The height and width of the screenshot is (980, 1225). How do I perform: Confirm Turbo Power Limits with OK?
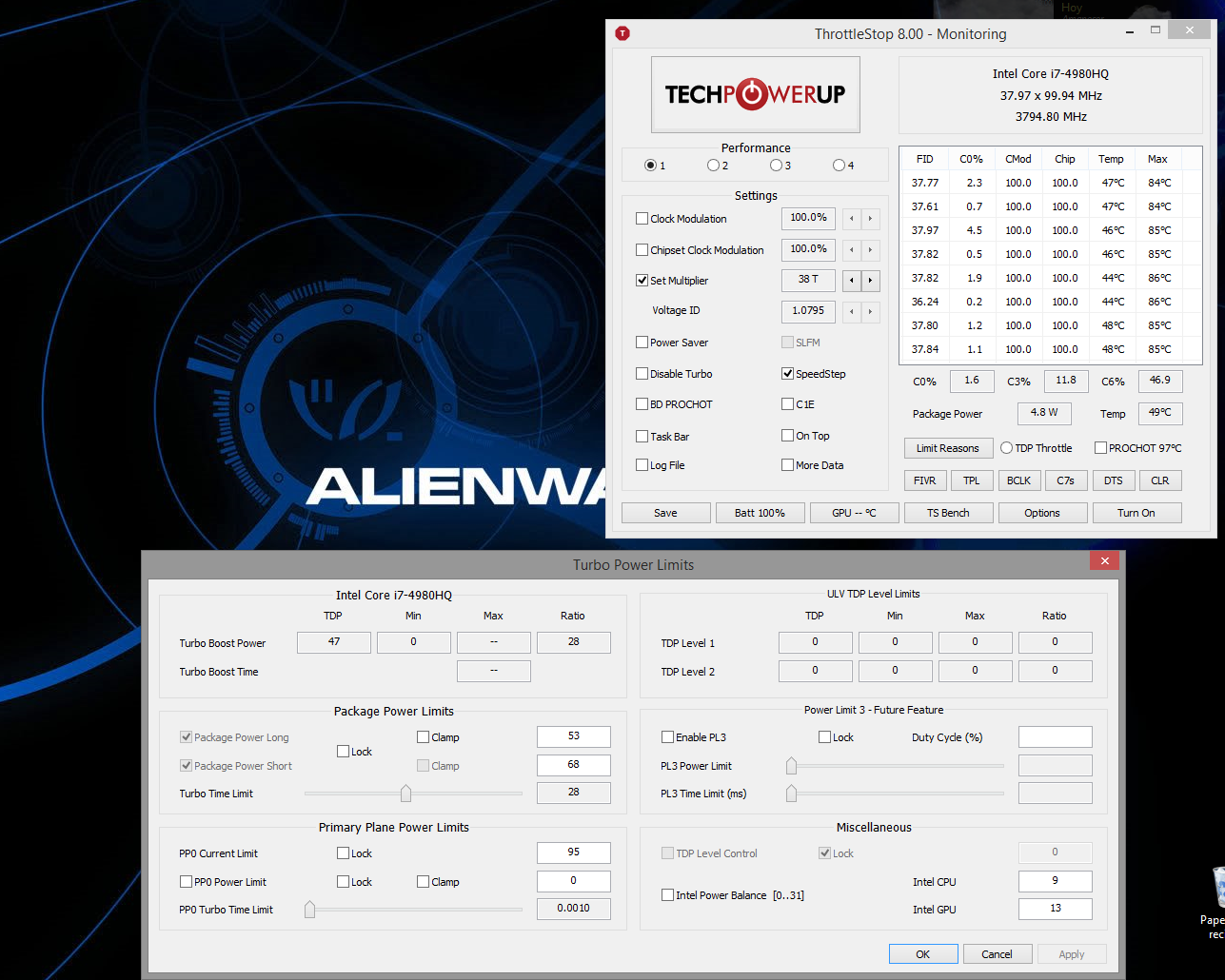[x=923, y=954]
